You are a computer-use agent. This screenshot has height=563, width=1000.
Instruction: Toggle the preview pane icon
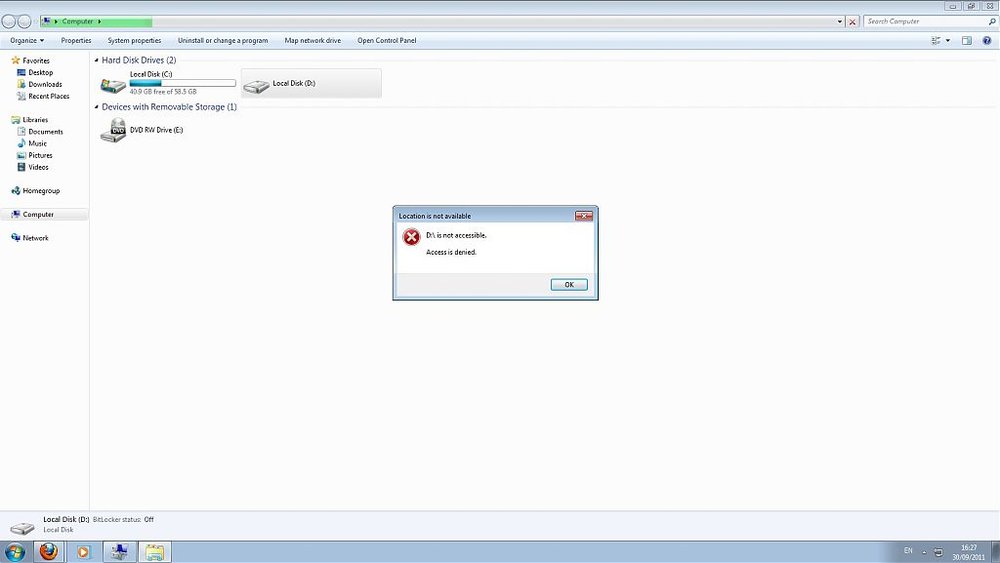[967, 40]
